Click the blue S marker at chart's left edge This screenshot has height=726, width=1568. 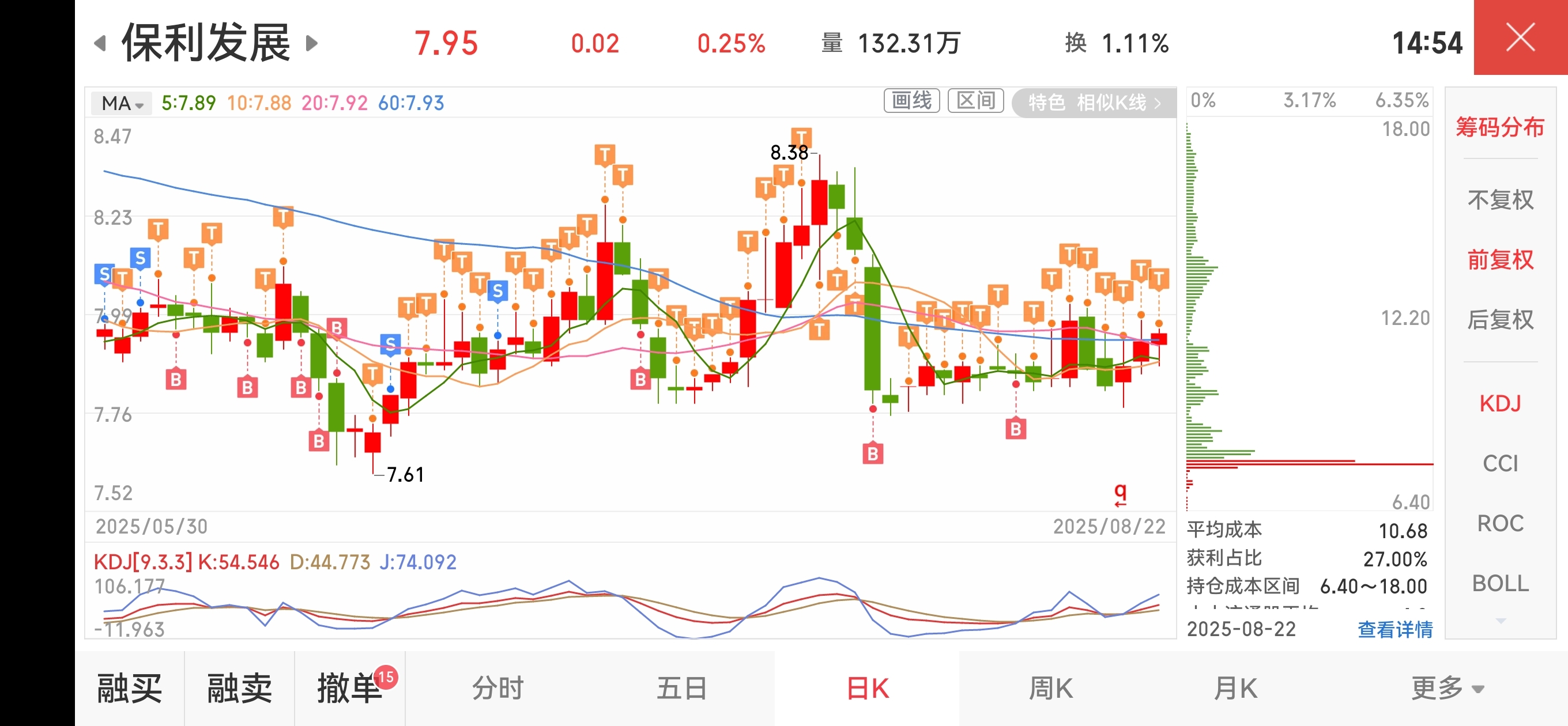[104, 274]
